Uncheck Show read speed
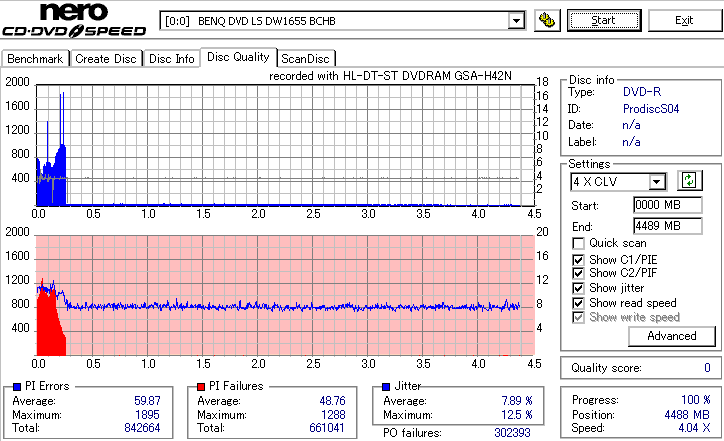 coord(578,303)
